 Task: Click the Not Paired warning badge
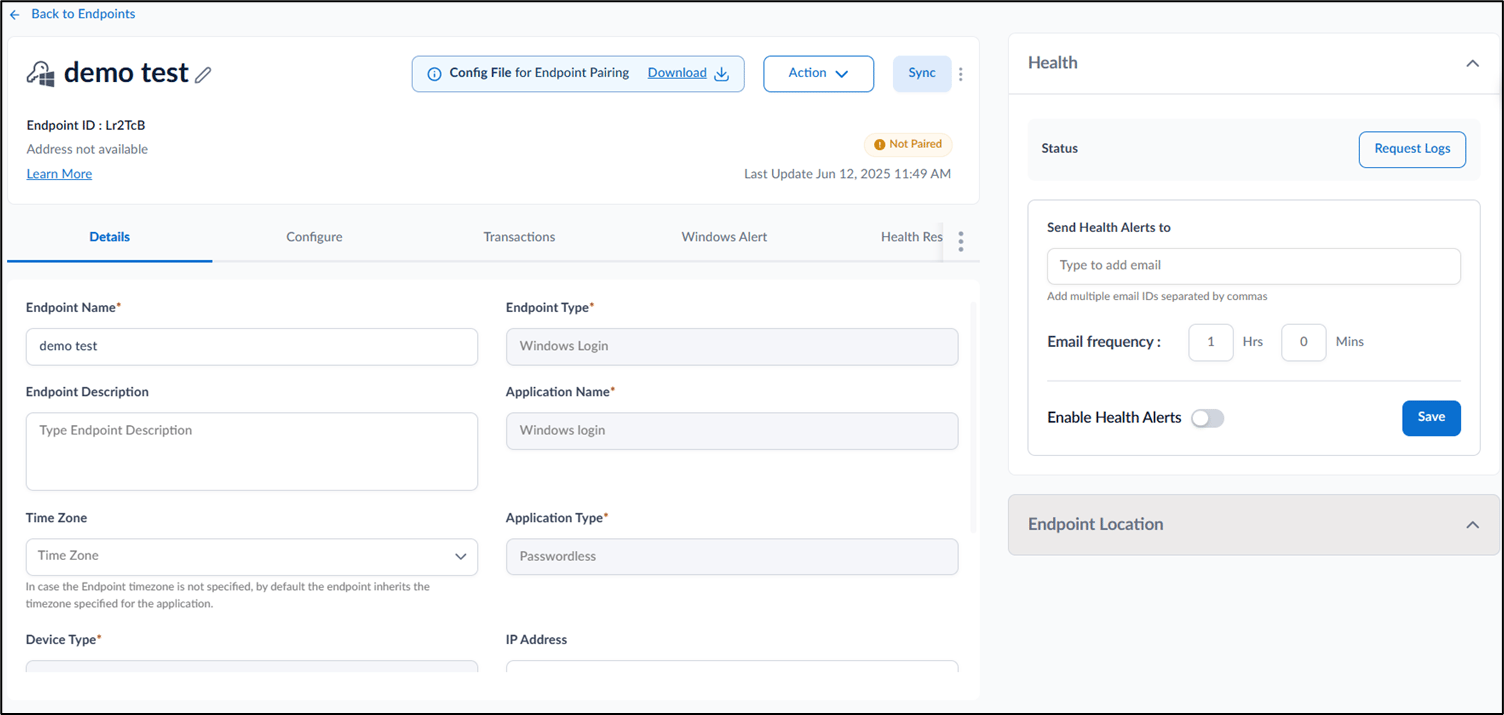tap(908, 144)
